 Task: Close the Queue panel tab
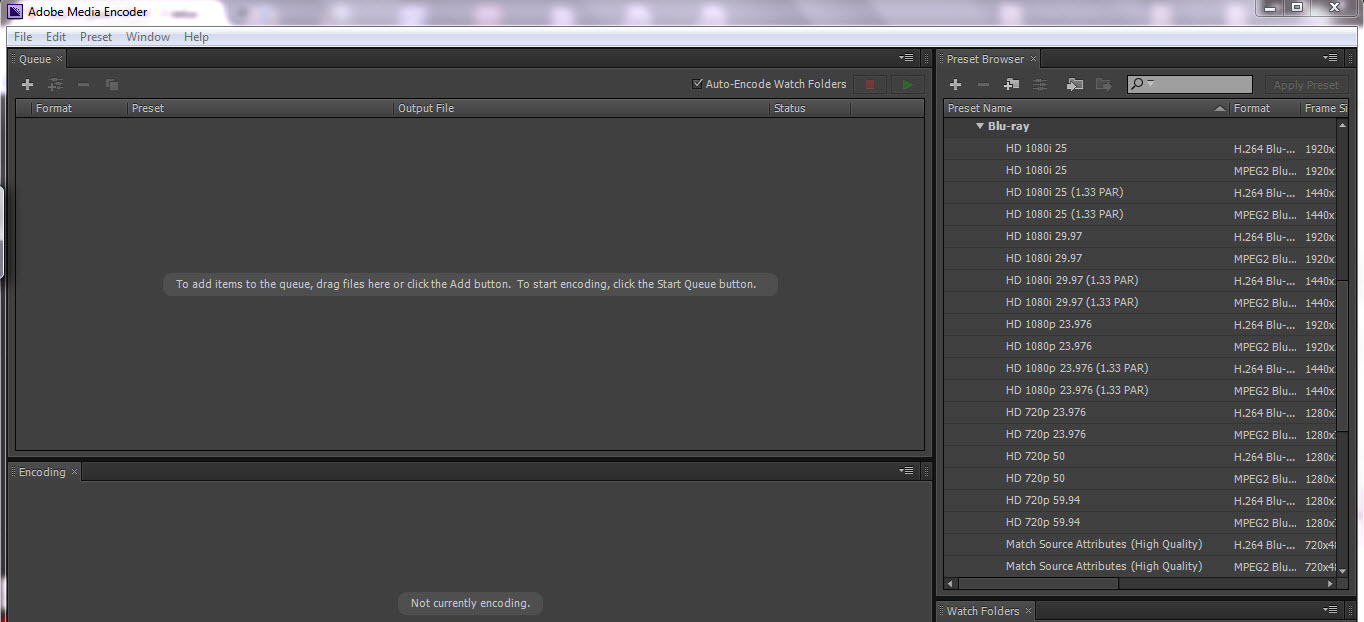pyautogui.click(x=59, y=59)
